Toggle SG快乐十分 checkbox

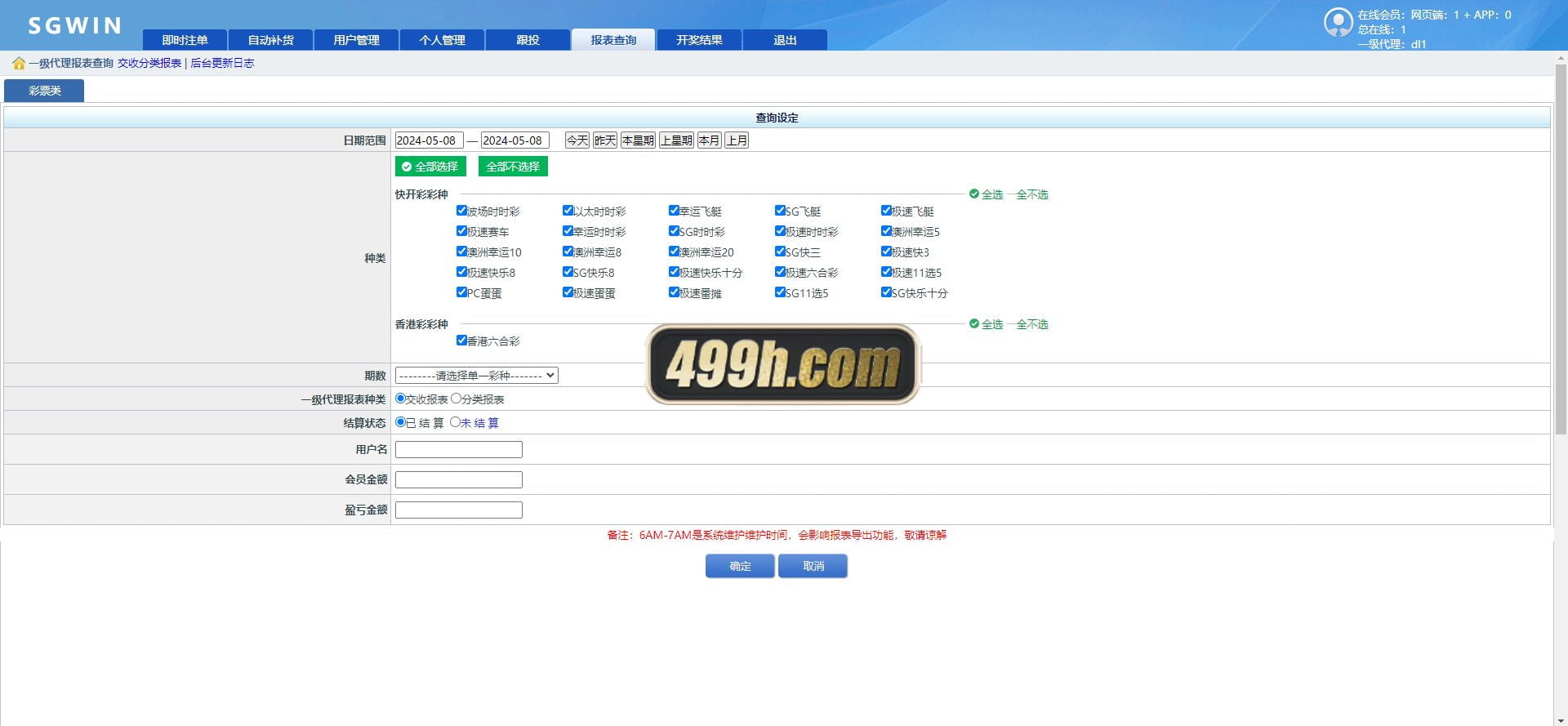click(886, 292)
